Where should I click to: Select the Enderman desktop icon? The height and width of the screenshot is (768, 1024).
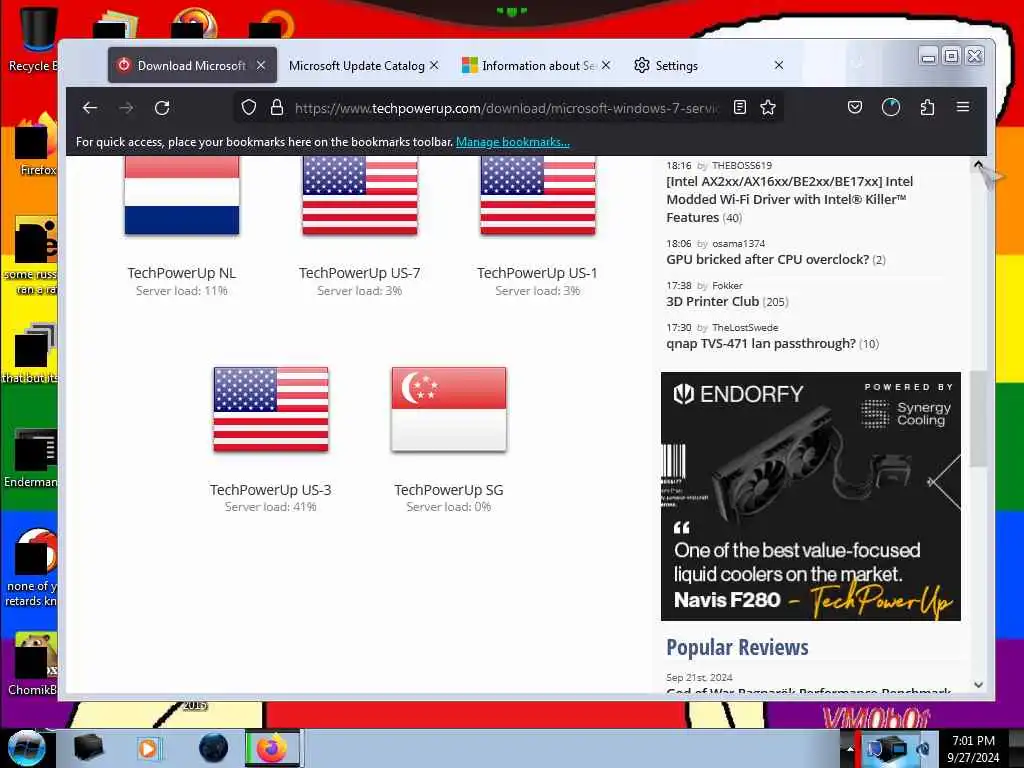tap(33, 457)
